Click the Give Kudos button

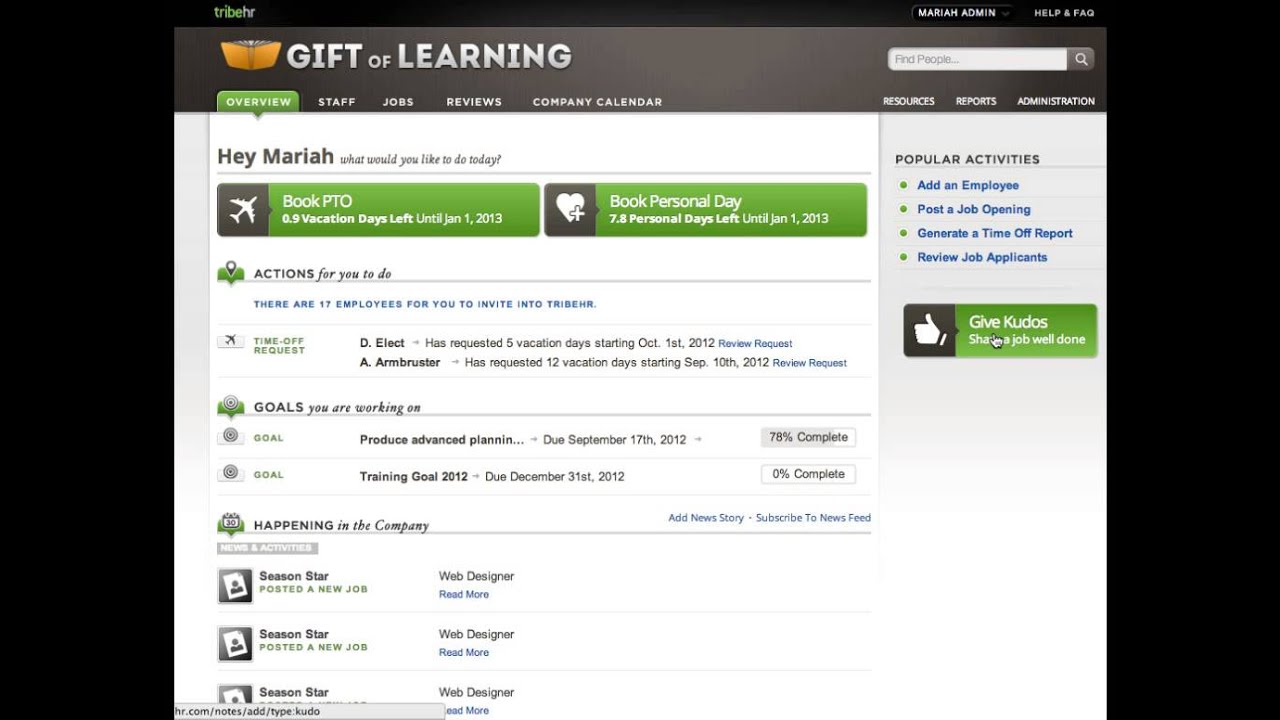1000,330
